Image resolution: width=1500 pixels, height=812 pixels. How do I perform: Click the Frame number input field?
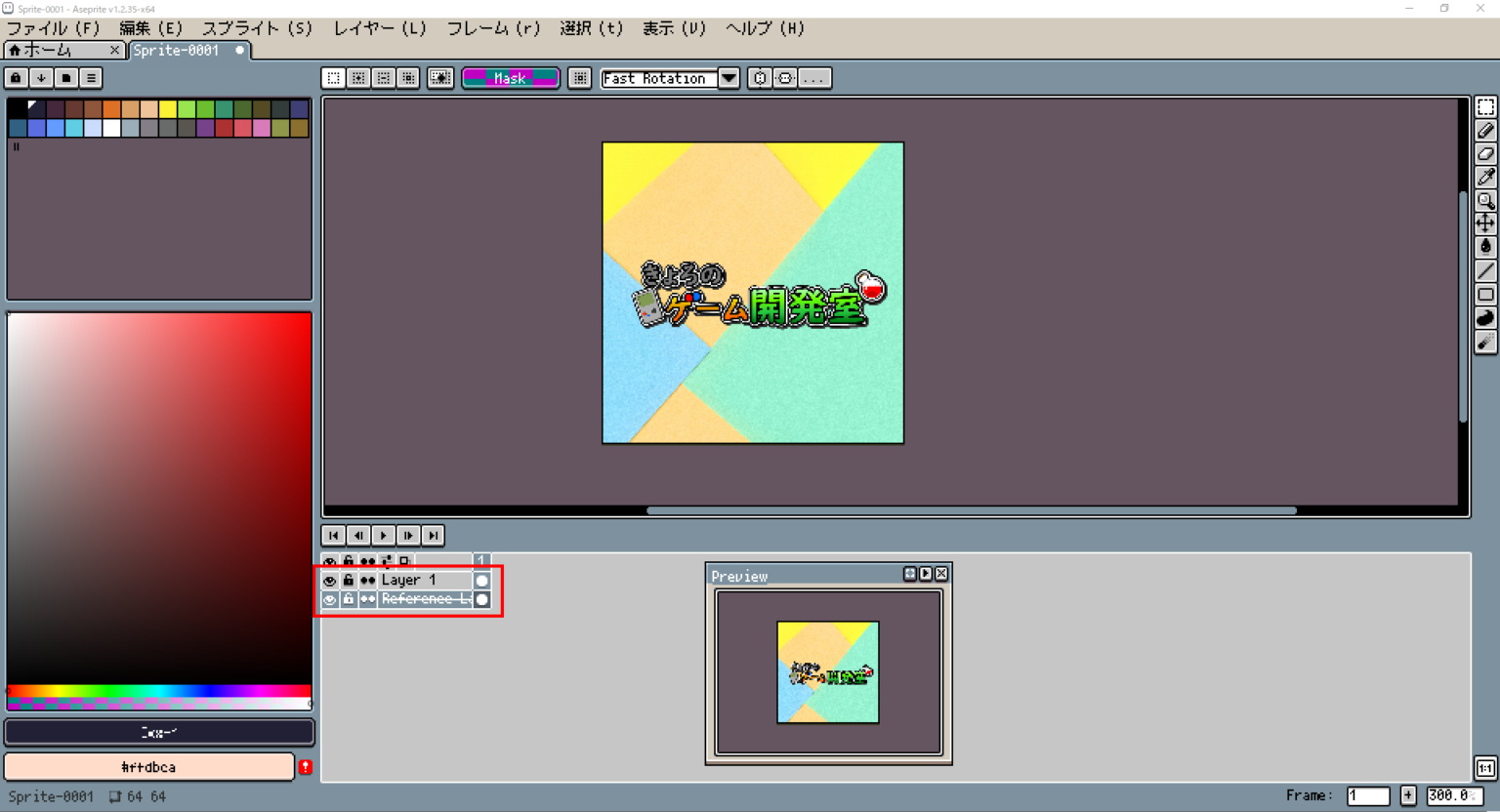coord(1367,796)
